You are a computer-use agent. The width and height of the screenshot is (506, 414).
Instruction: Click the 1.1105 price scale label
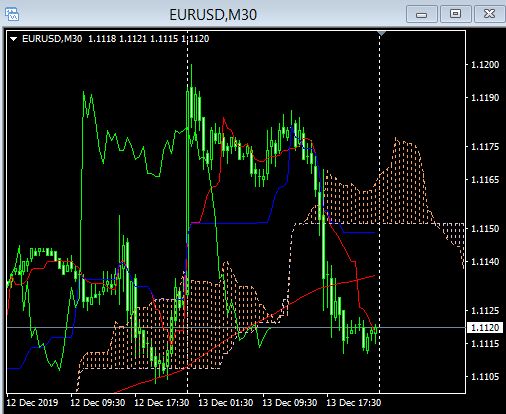[485, 377]
